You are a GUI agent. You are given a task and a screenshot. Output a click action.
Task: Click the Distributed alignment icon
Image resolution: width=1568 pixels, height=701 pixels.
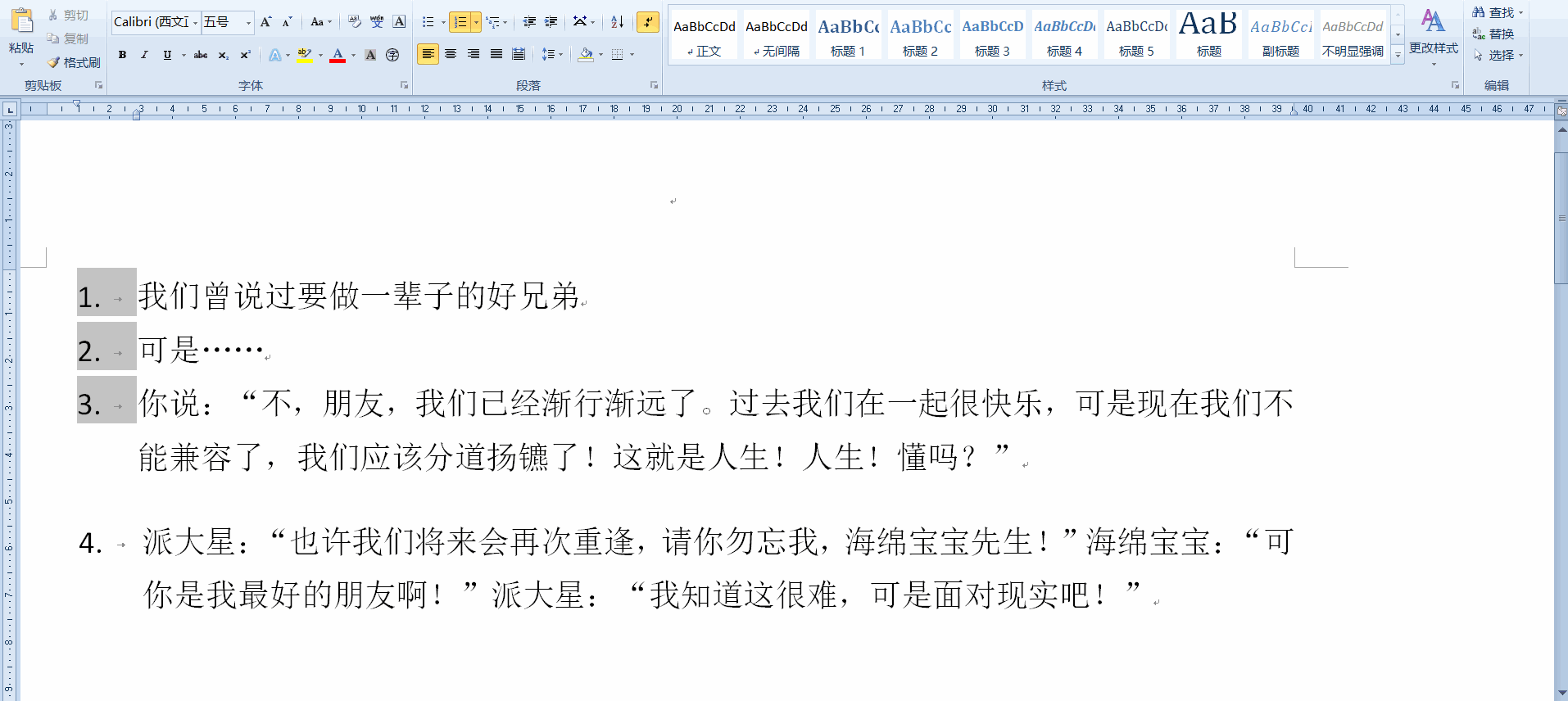(x=519, y=55)
